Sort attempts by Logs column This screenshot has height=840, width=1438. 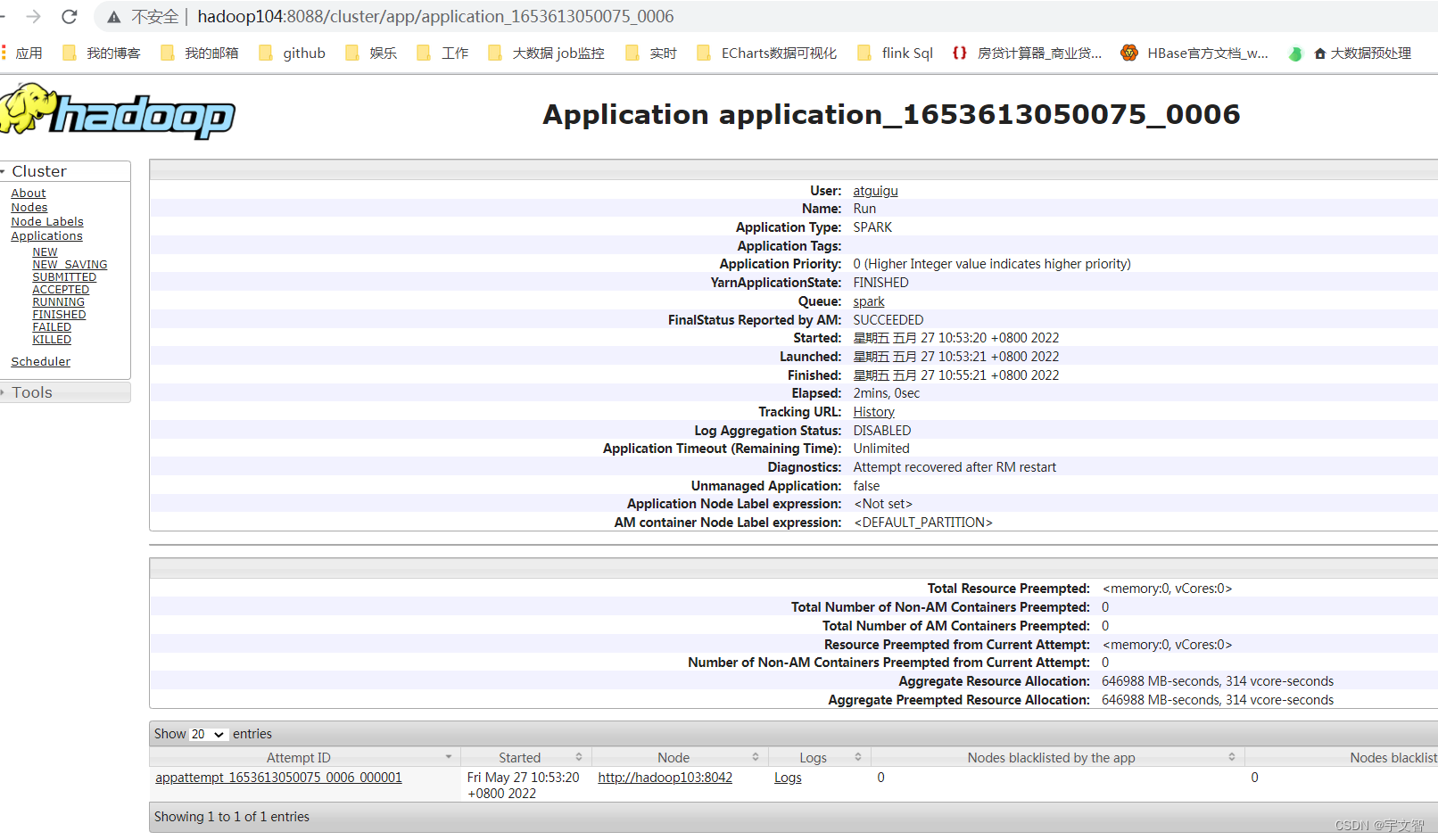click(819, 757)
